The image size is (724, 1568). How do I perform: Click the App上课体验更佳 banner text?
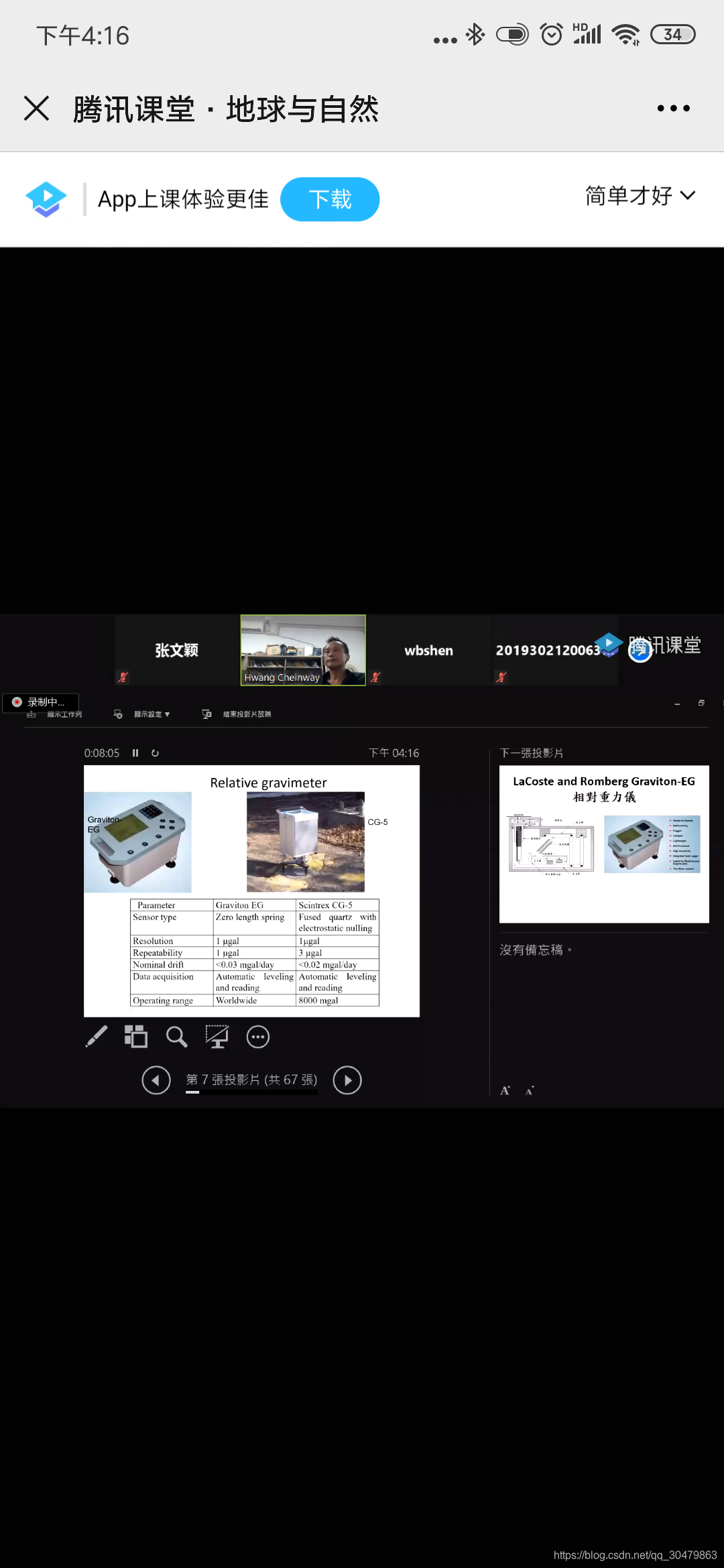183,199
